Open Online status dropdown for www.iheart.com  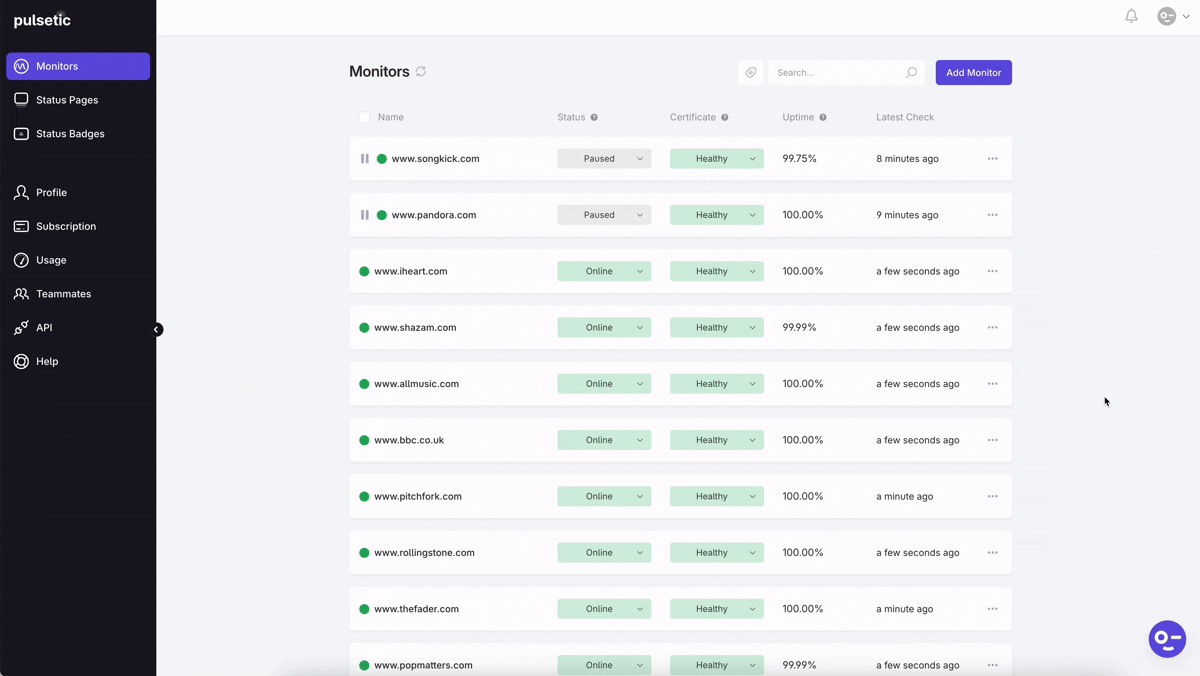tap(604, 271)
